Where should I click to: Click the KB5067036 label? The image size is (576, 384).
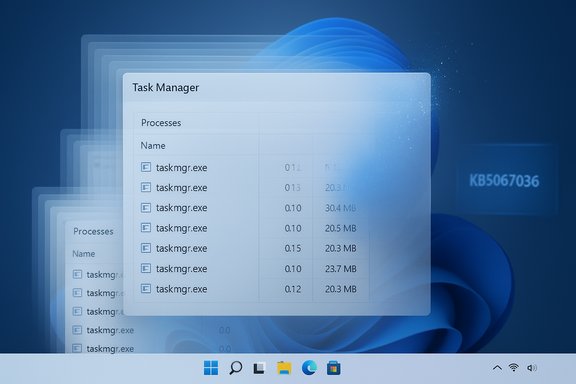[x=504, y=181]
